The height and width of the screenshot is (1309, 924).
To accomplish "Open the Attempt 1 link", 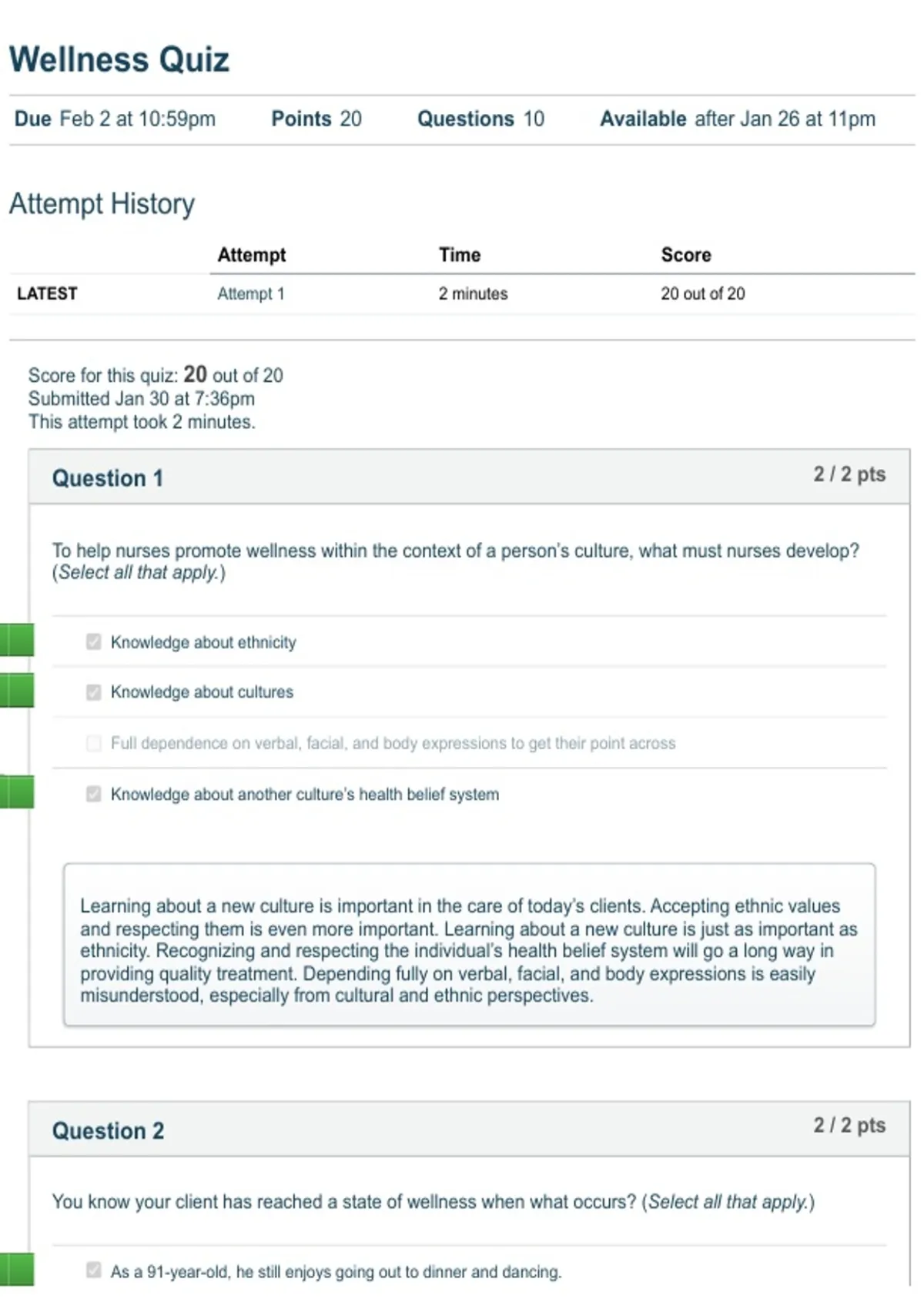I will click(250, 293).
